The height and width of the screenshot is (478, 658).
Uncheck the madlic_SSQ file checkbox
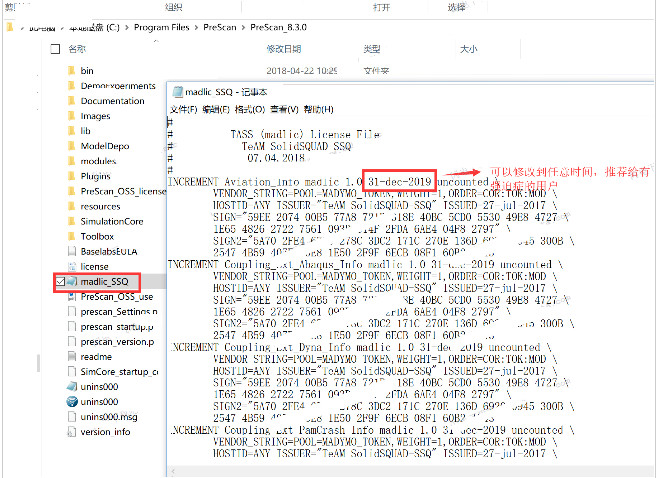click(59, 283)
